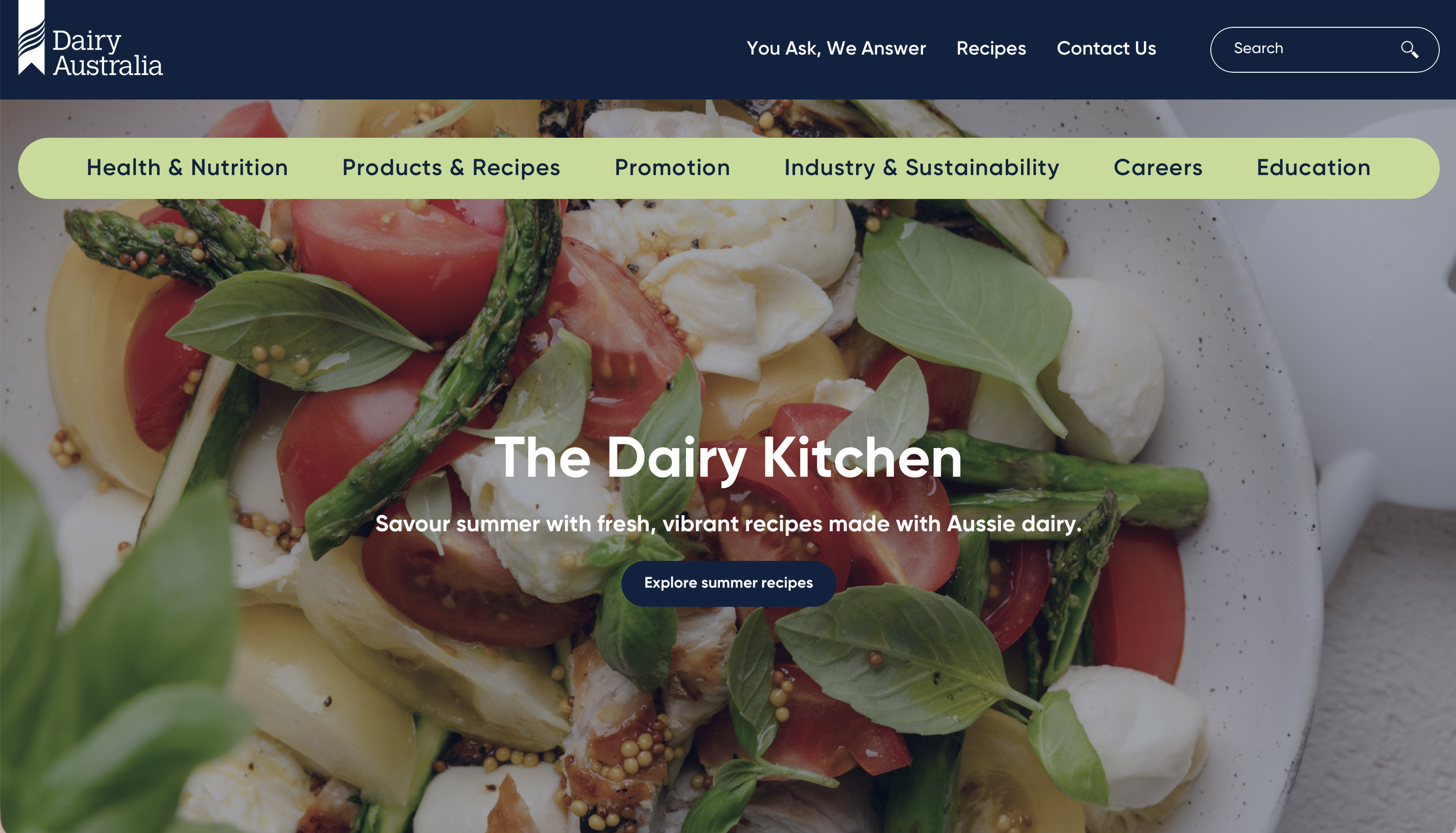Select the Careers menu item
Screen dimensions: 1456x833
(x=1158, y=168)
